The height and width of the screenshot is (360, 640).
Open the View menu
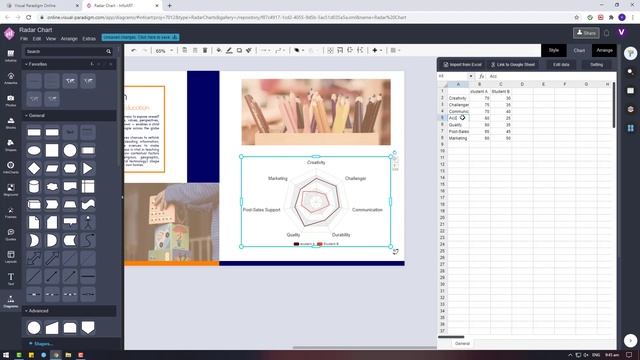[51, 38]
